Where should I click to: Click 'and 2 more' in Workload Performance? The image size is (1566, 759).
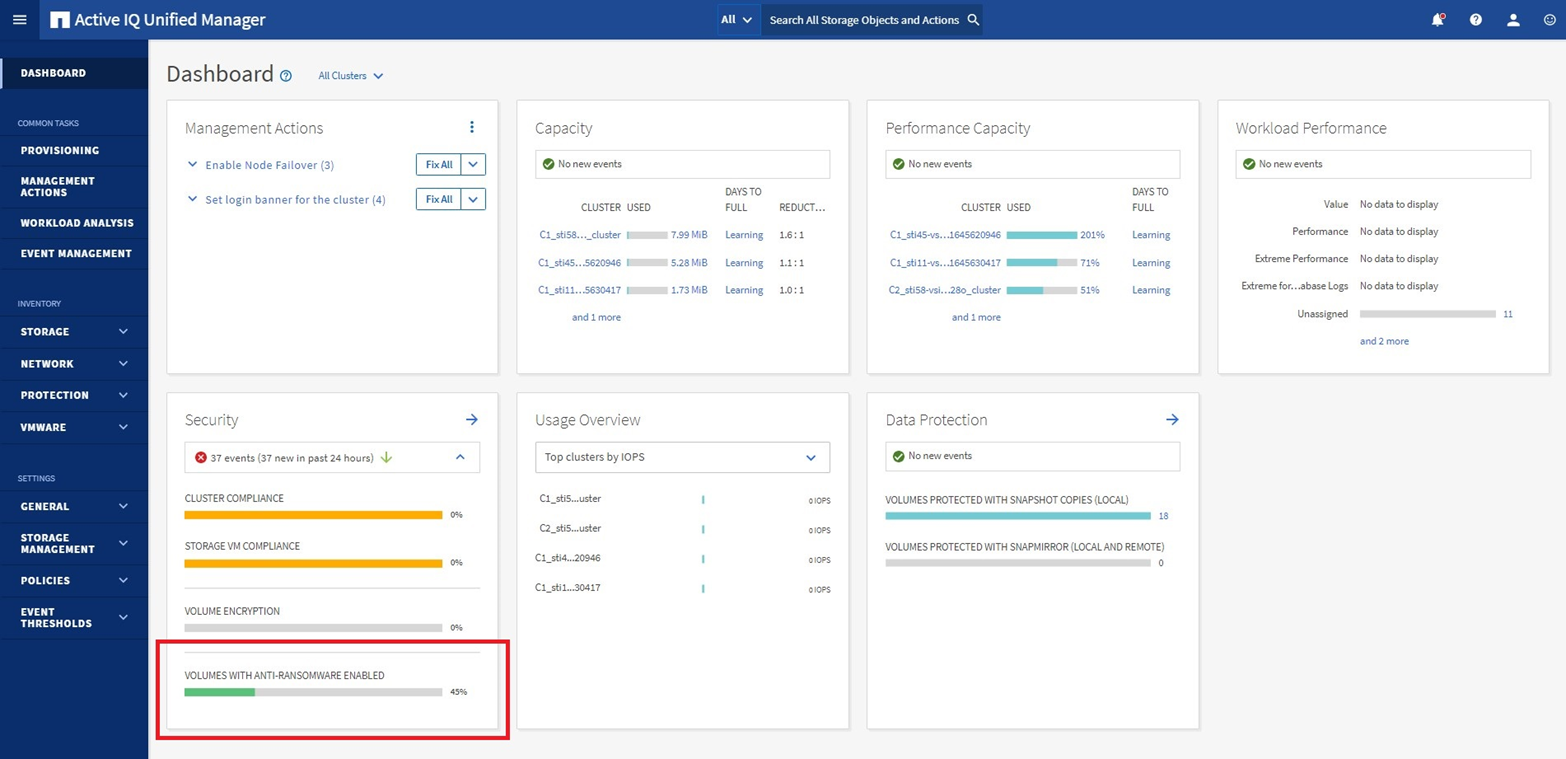(x=1384, y=341)
